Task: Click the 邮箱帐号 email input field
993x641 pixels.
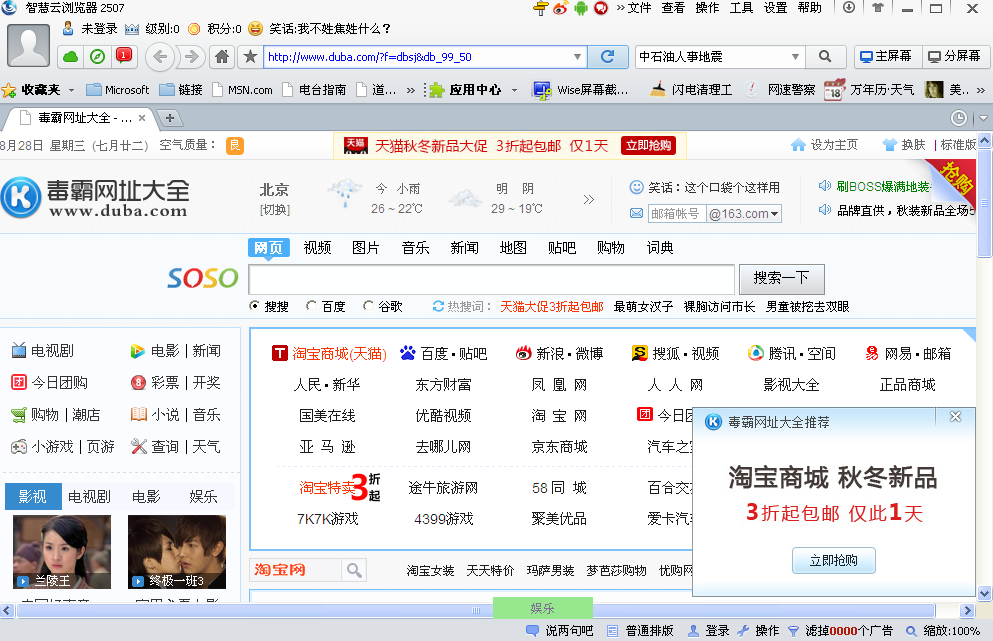Action: pyautogui.click(x=676, y=214)
